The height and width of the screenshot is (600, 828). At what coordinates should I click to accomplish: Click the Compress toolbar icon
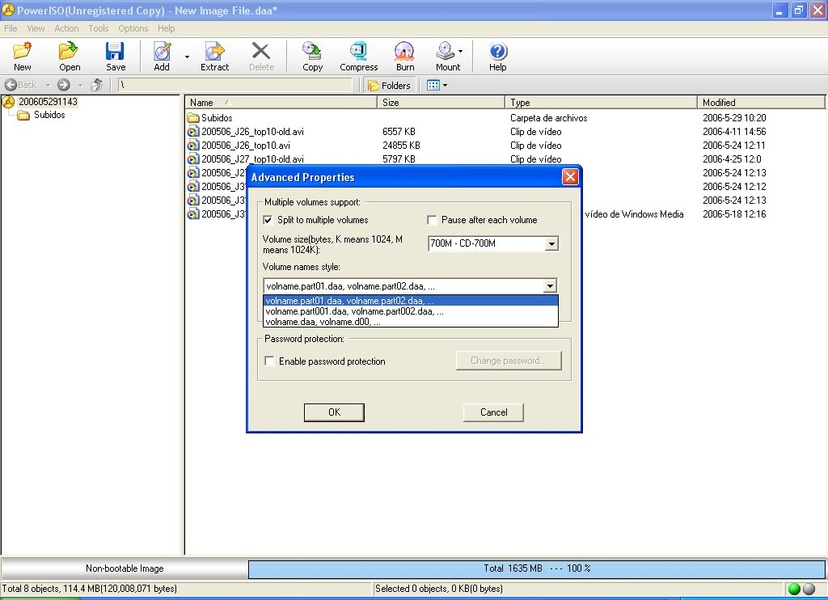click(x=358, y=56)
